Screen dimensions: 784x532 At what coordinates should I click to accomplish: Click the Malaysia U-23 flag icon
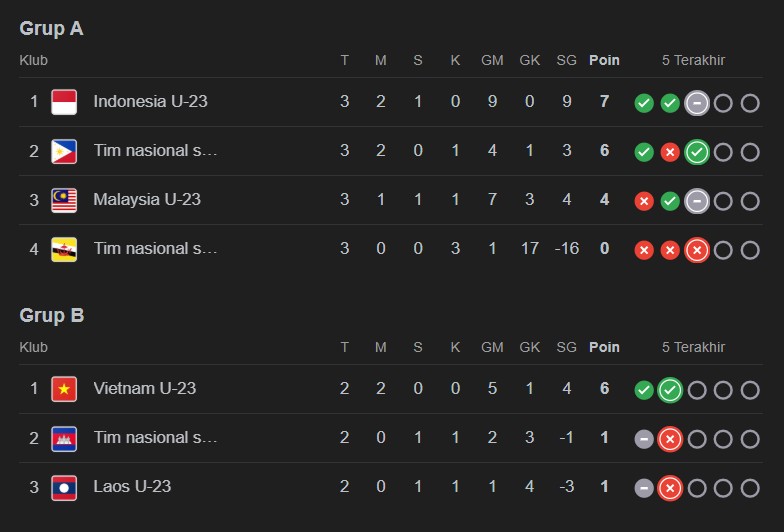[x=64, y=200]
